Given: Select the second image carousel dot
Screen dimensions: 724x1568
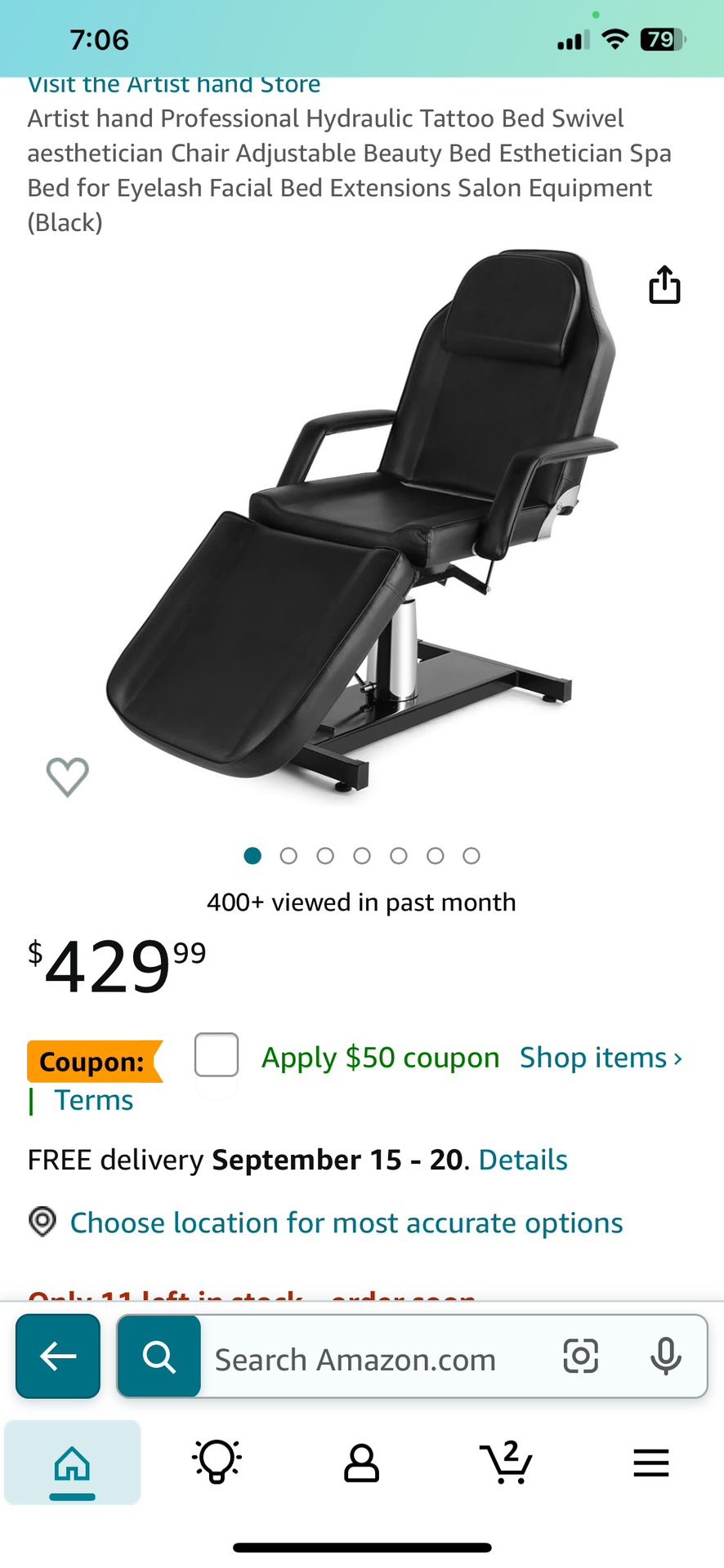Looking at the screenshot, I should (x=288, y=856).
